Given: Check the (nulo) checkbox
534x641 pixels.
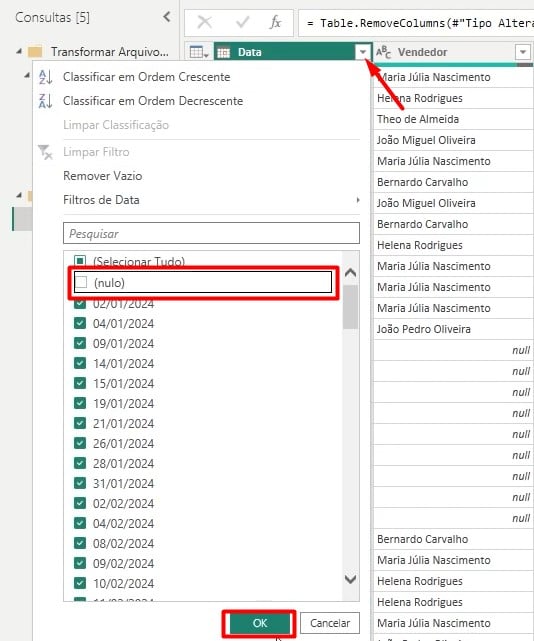Looking at the screenshot, I should (x=81, y=282).
